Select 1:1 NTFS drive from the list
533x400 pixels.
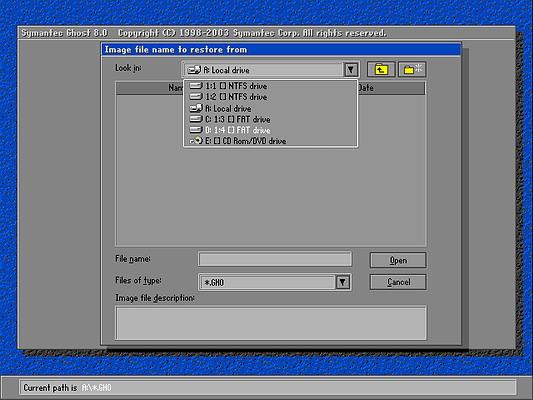pos(271,86)
